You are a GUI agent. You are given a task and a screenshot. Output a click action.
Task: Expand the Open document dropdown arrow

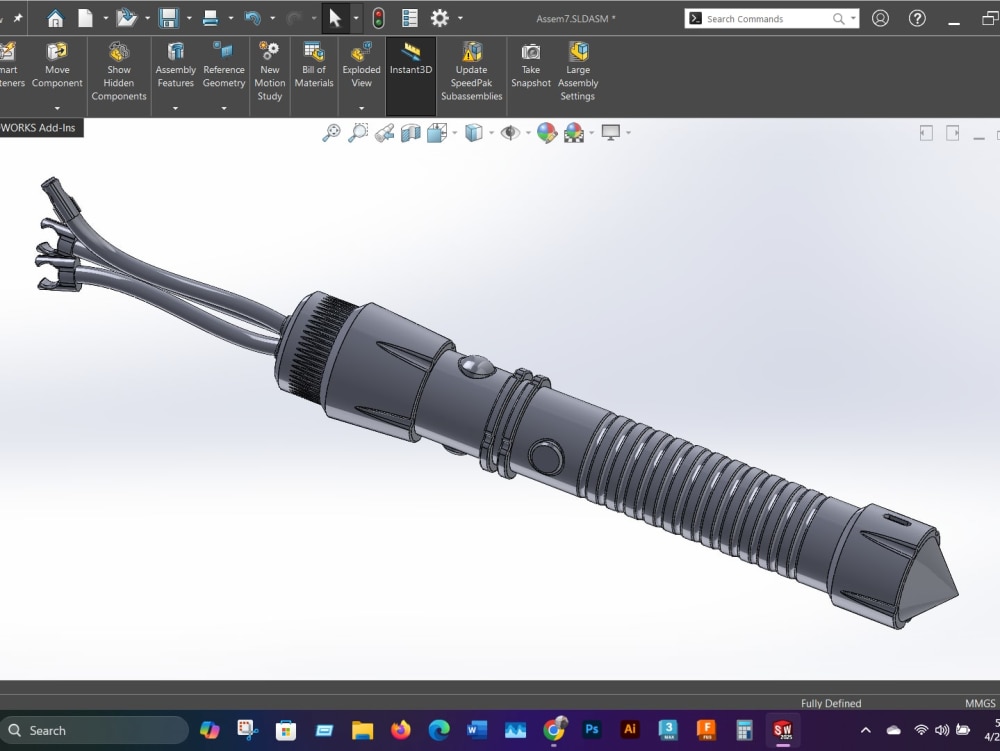(147, 18)
